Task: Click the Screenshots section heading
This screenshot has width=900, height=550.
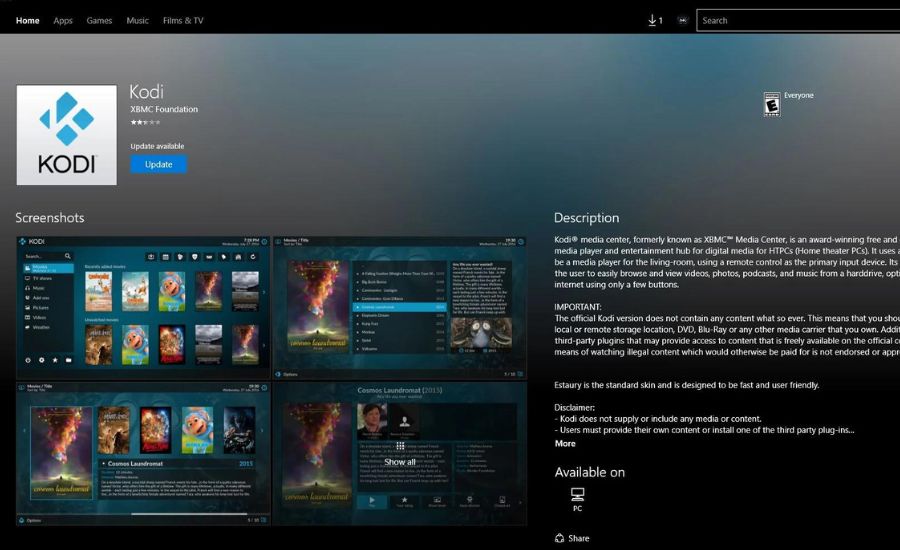Action: (50, 218)
